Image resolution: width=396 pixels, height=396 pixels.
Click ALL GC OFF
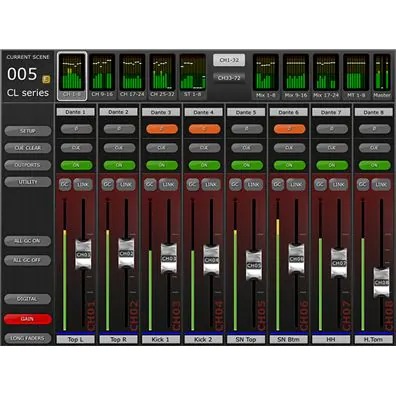point(28,260)
